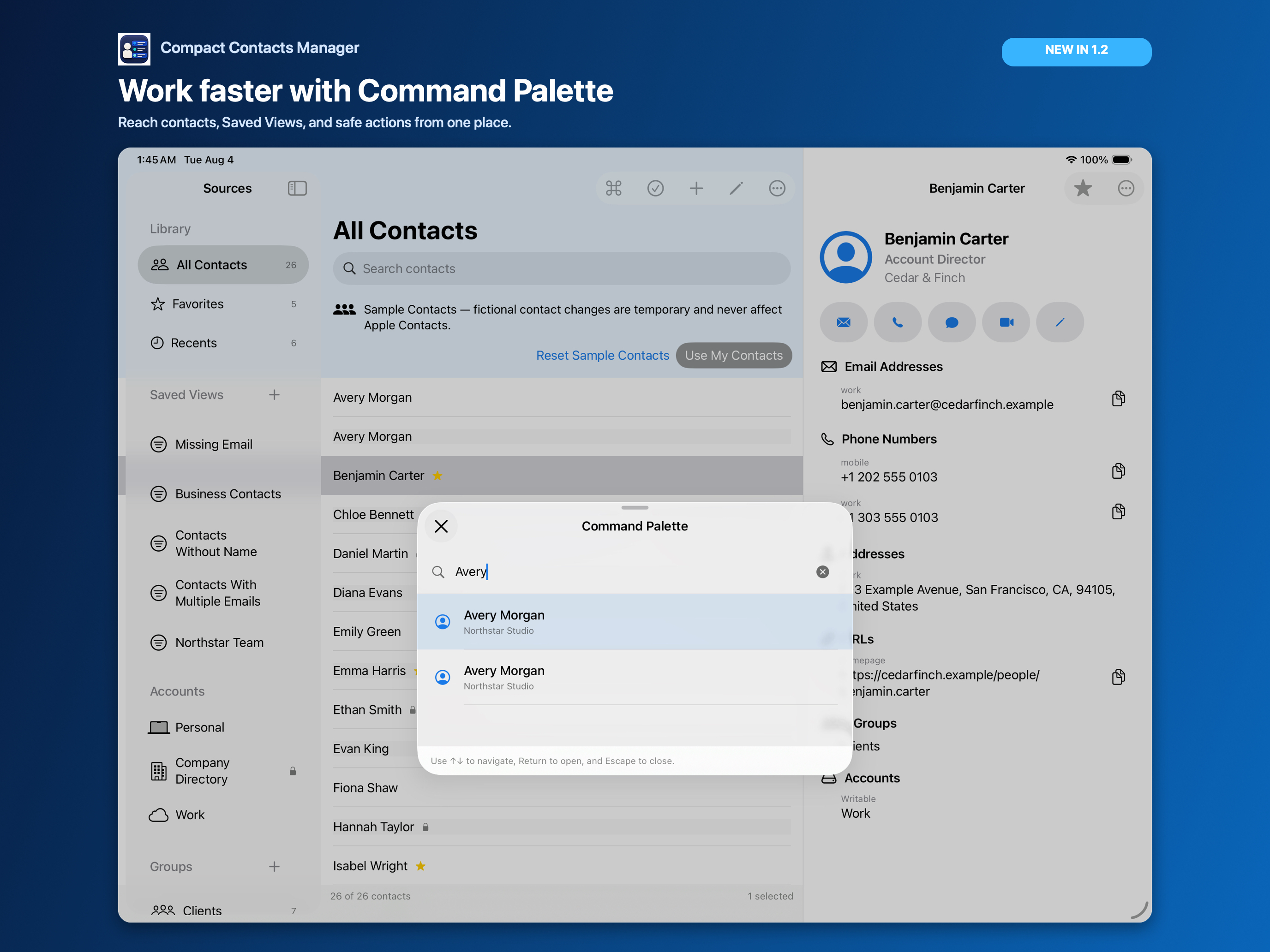Add a new Saved View

click(x=274, y=395)
